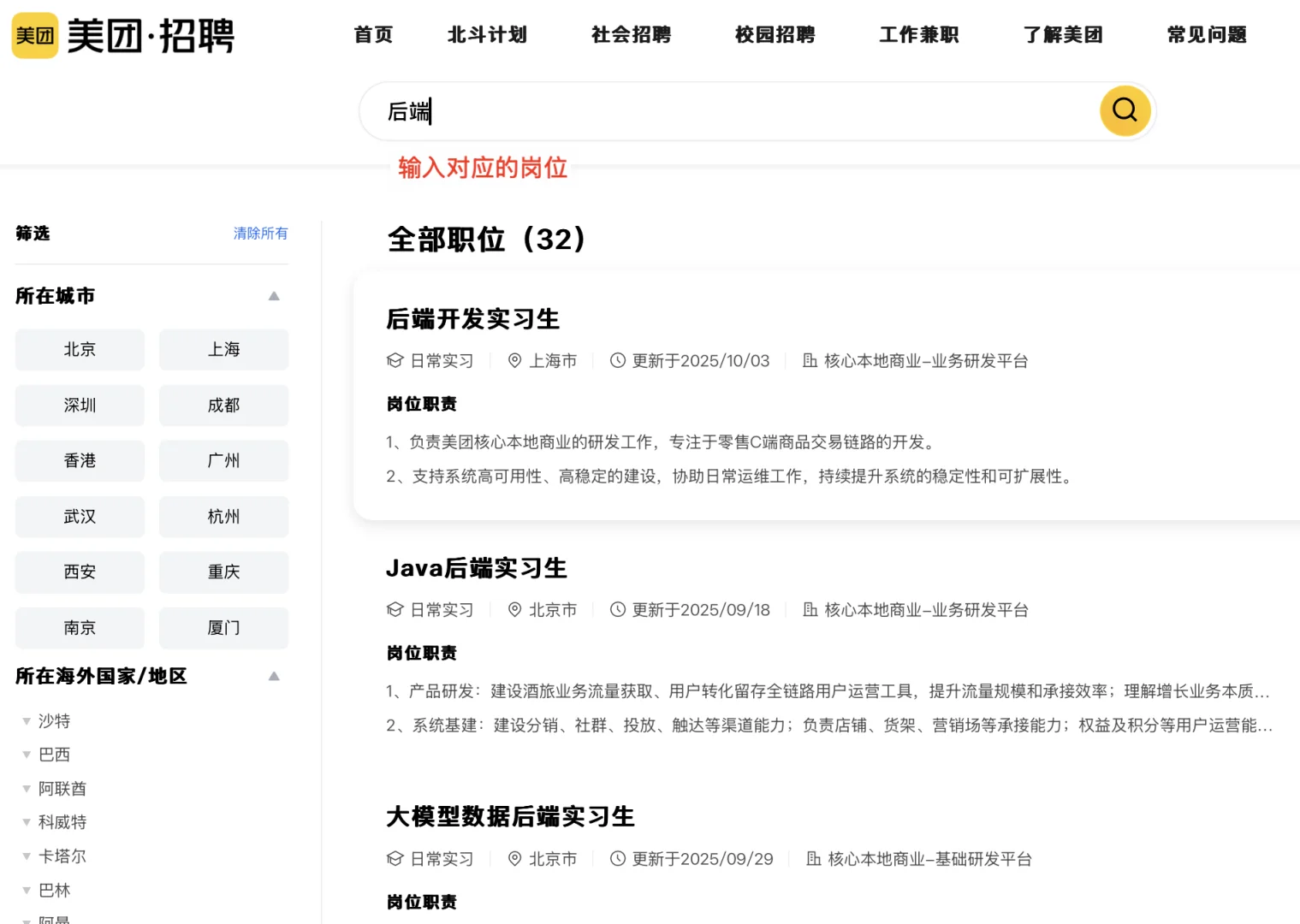Click the clock icon beside 更新于2025/09/18

tap(618, 610)
